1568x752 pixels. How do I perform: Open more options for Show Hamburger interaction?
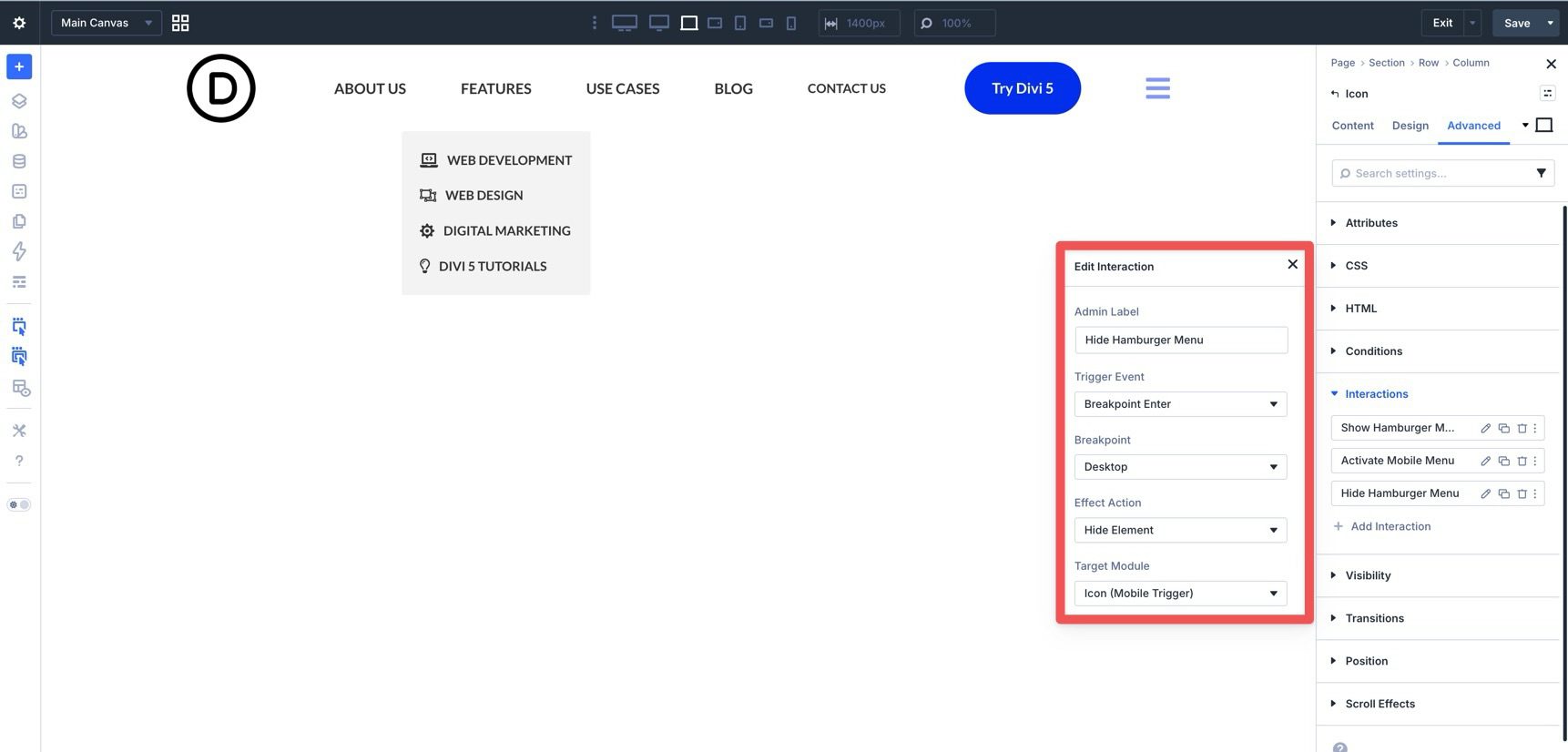[x=1535, y=428]
